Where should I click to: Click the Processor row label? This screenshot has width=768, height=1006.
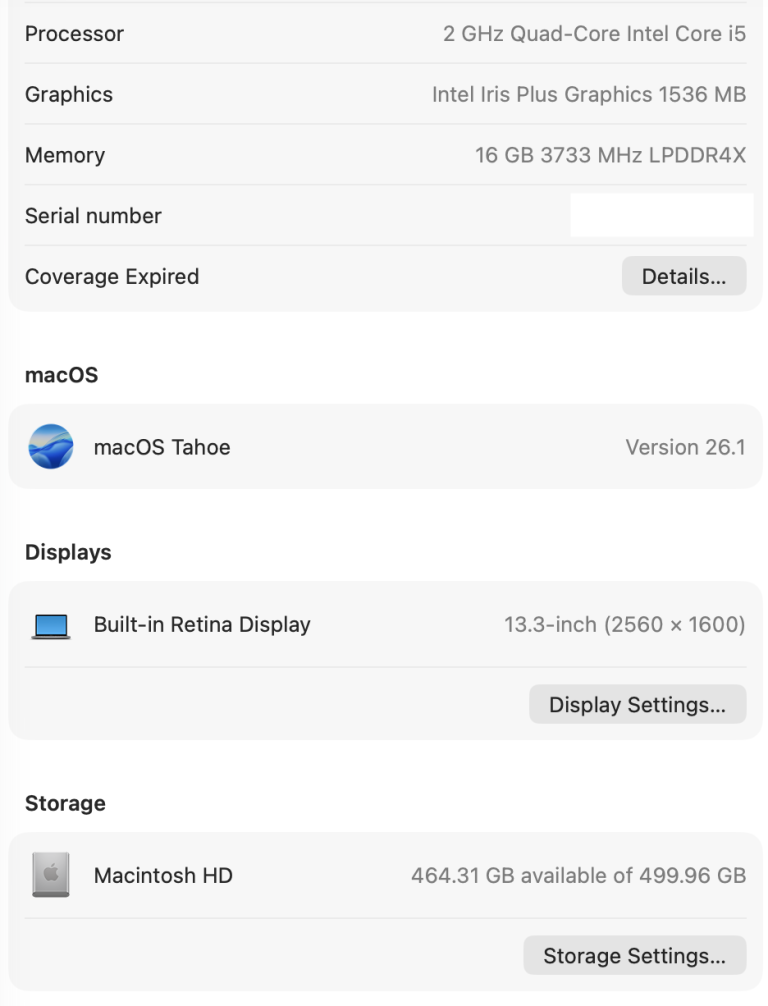(75, 34)
